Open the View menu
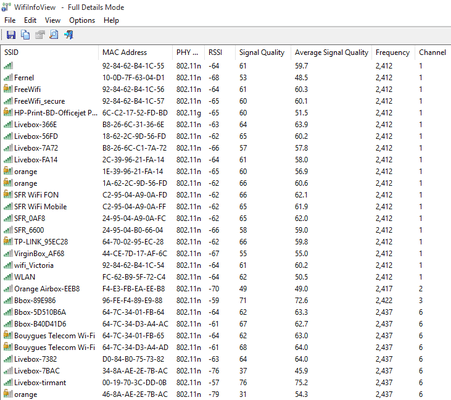 (53, 20)
